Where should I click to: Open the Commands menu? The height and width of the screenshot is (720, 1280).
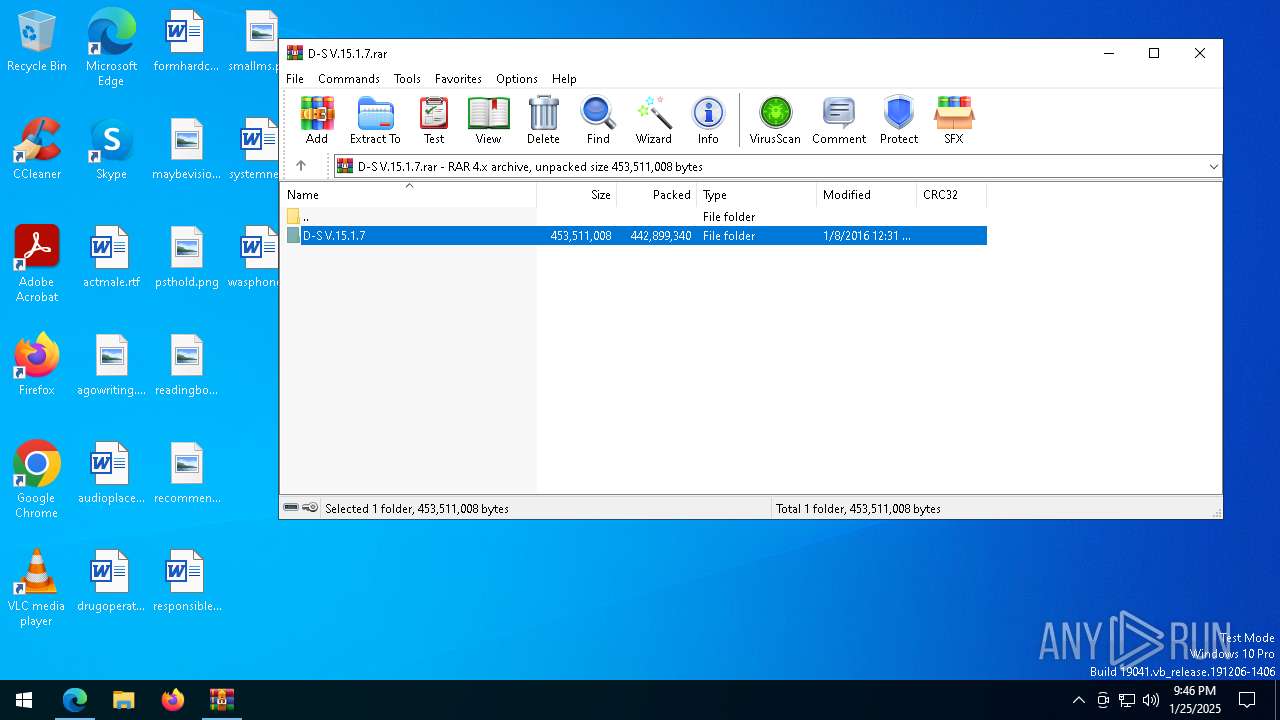(349, 79)
